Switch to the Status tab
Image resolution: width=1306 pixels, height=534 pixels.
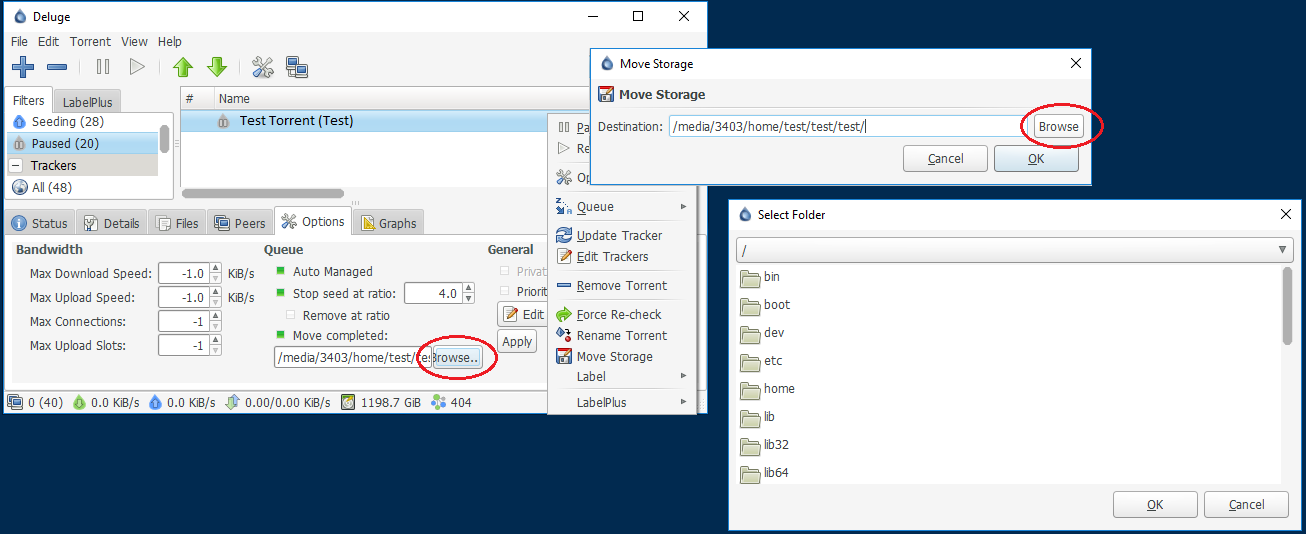coord(40,223)
